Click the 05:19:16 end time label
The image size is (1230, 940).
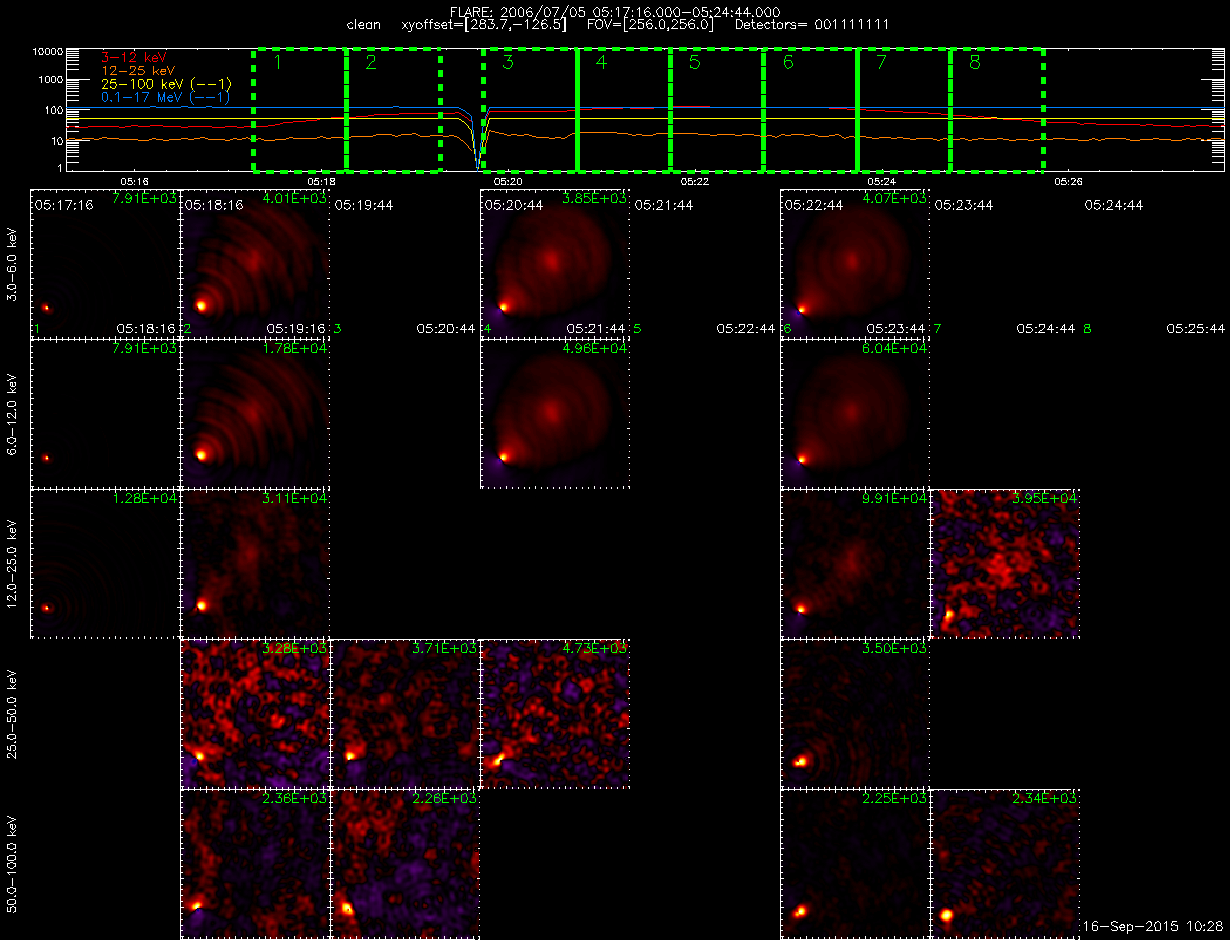click(x=296, y=328)
